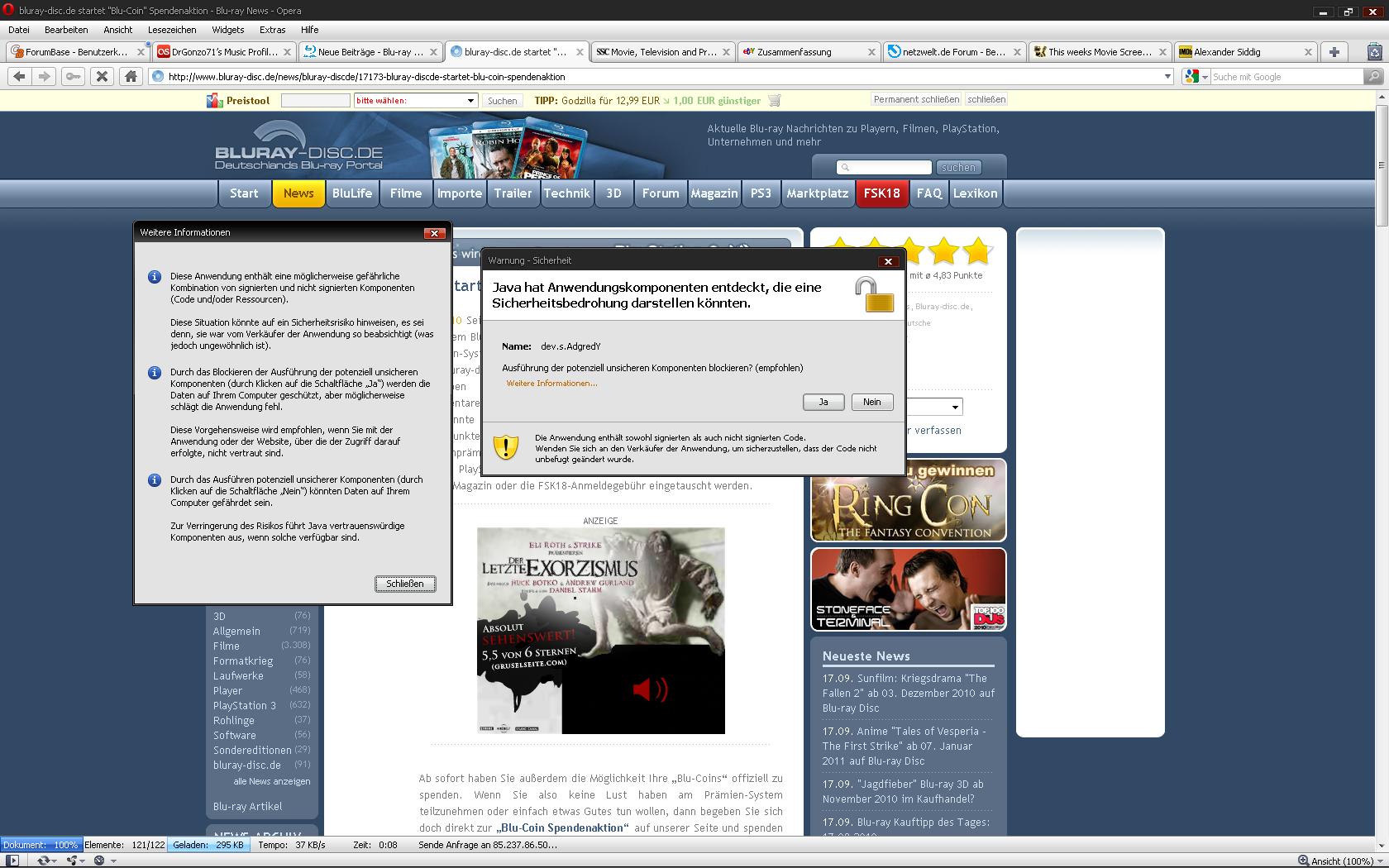Close the ForumBase tab
This screenshot has width=1389, height=868.
point(141,51)
